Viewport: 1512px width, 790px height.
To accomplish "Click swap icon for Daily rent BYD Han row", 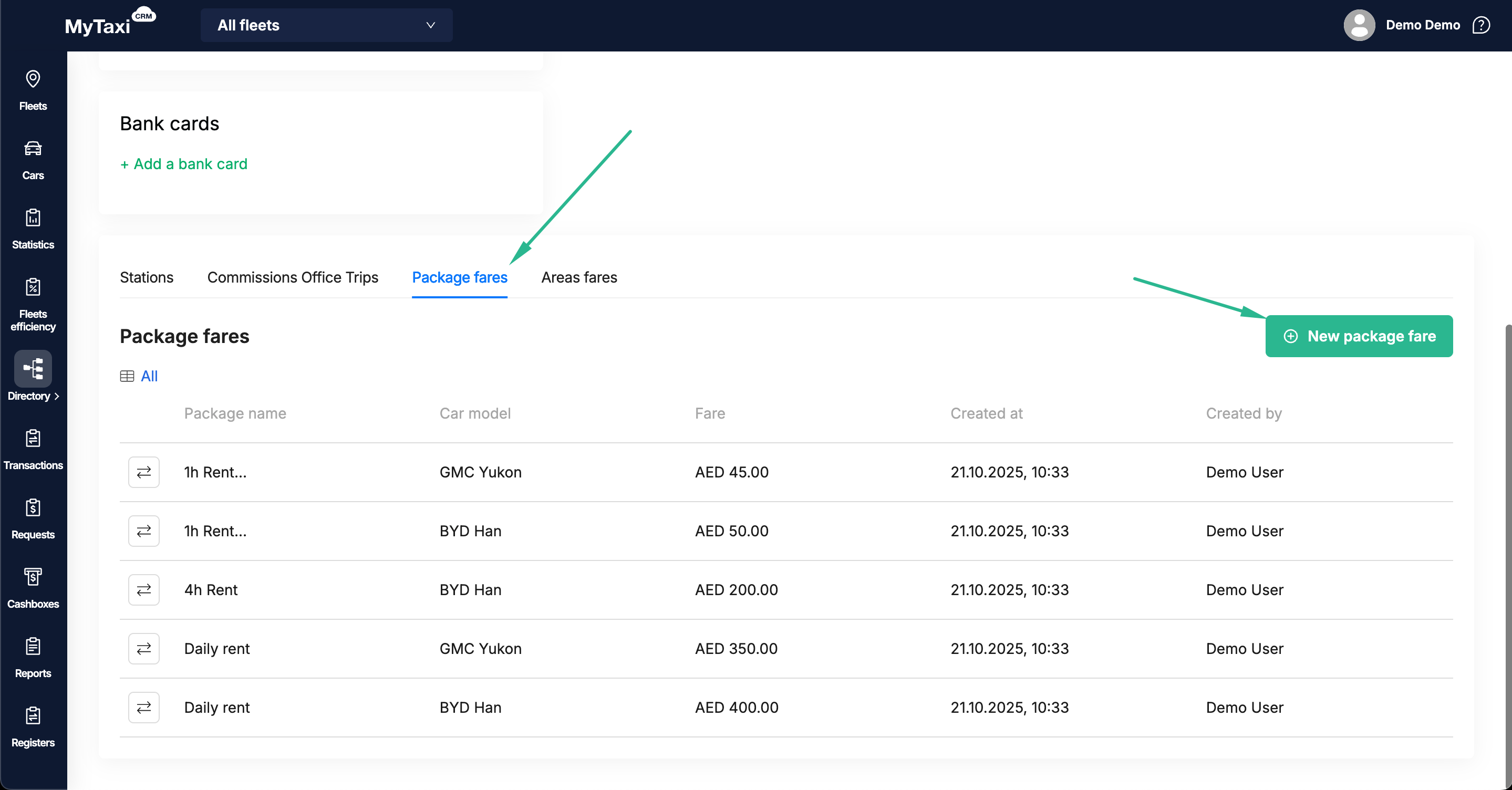I will click(x=144, y=707).
